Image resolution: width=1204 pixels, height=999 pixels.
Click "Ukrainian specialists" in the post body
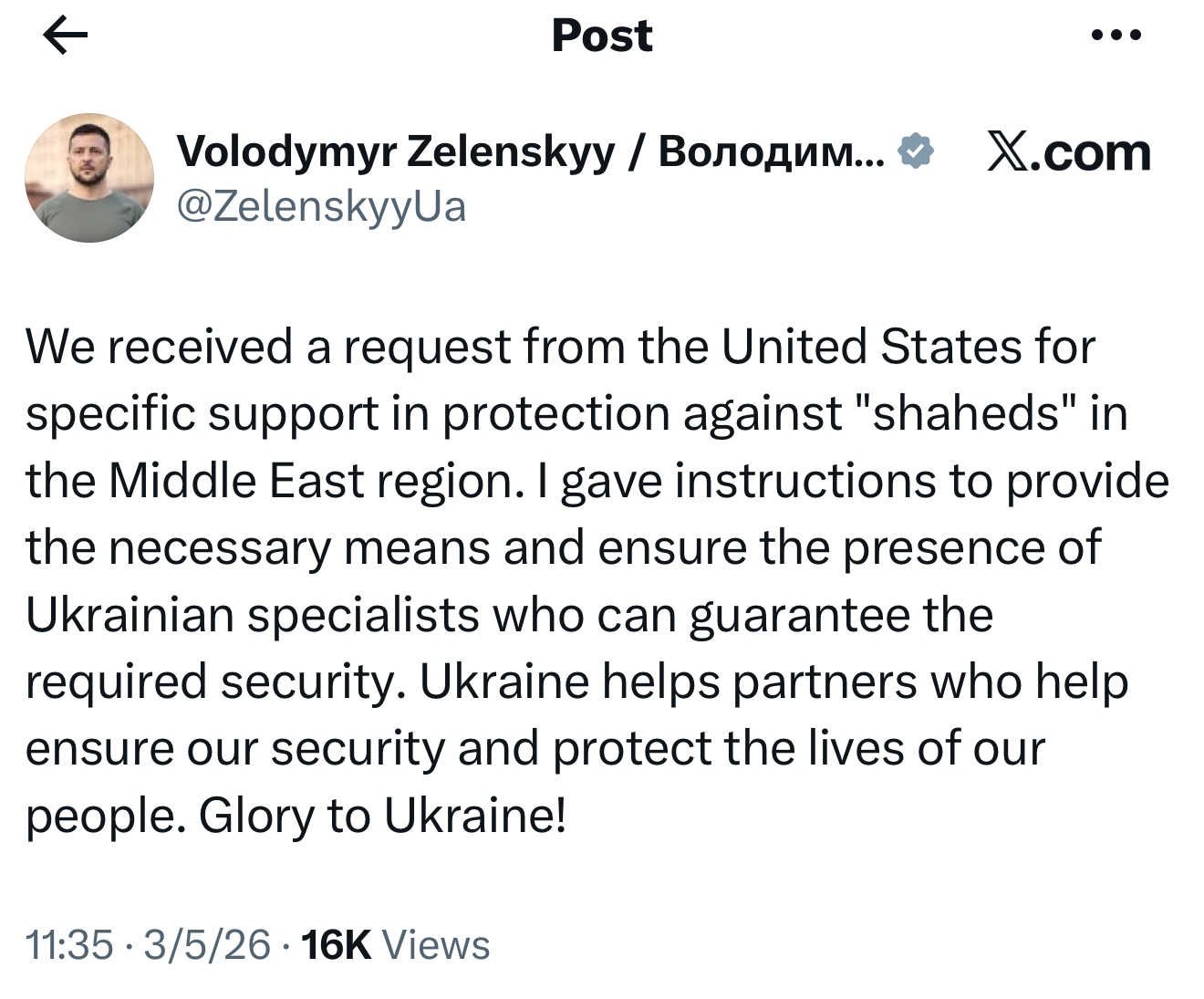pyautogui.click(x=252, y=615)
